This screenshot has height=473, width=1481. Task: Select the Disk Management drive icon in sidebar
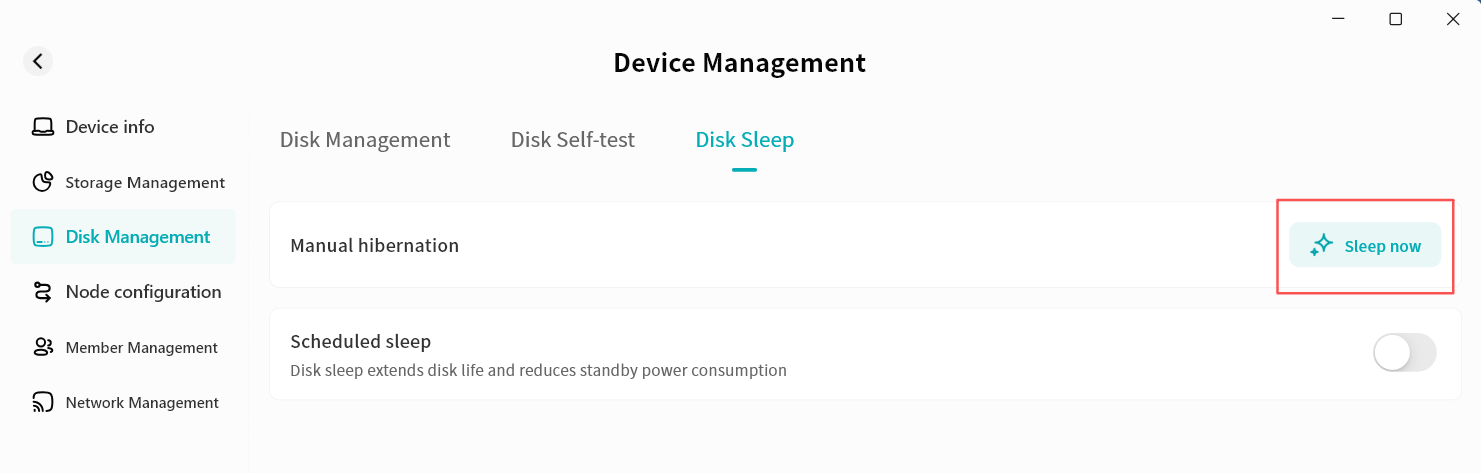[x=43, y=237]
